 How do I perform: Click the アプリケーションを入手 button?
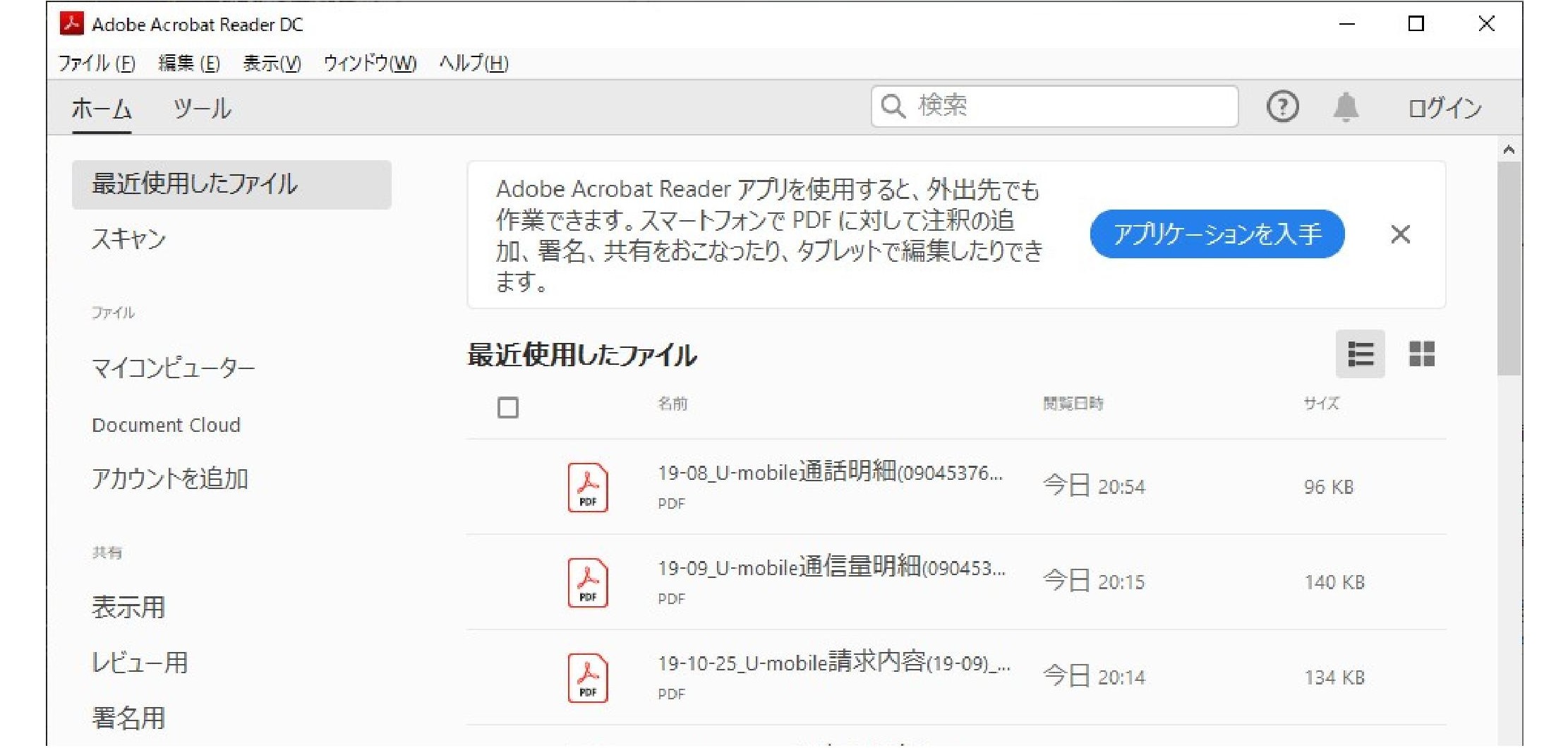pyautogui.click(x=1217, y=234)
